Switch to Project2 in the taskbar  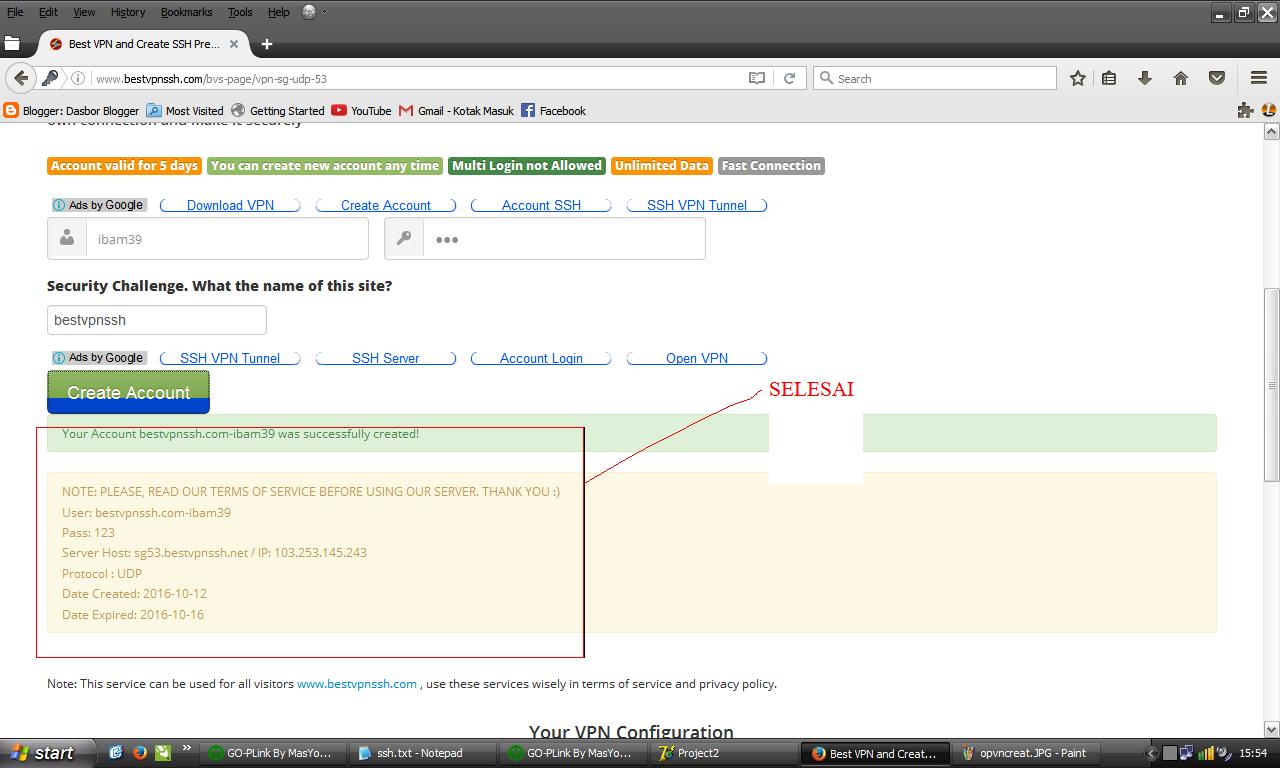pos(722,753)
